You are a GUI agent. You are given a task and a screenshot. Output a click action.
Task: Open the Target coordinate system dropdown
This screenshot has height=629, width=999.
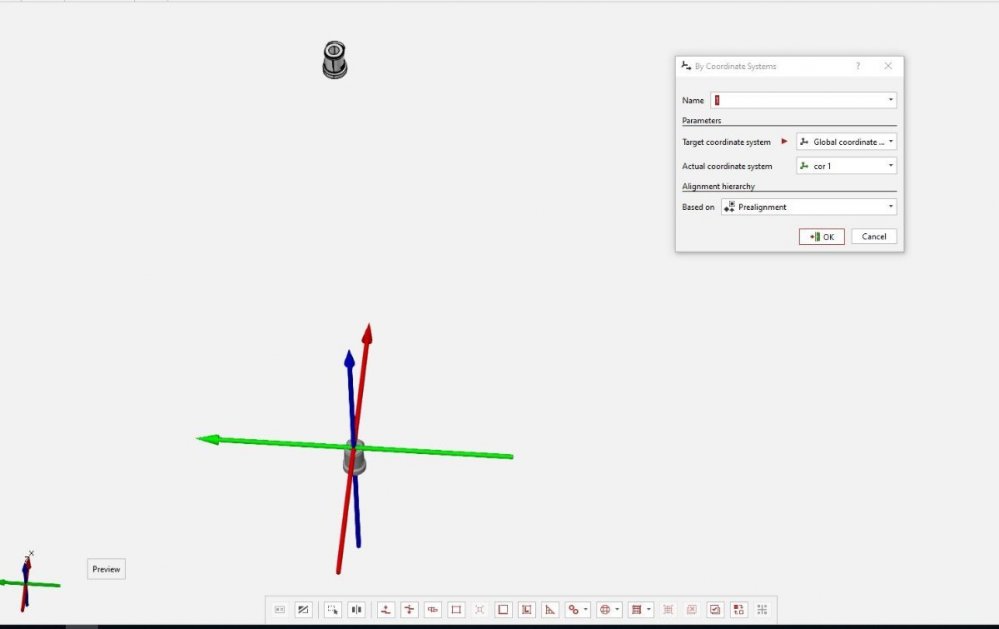pyautogui.click(x=846, y=142)
